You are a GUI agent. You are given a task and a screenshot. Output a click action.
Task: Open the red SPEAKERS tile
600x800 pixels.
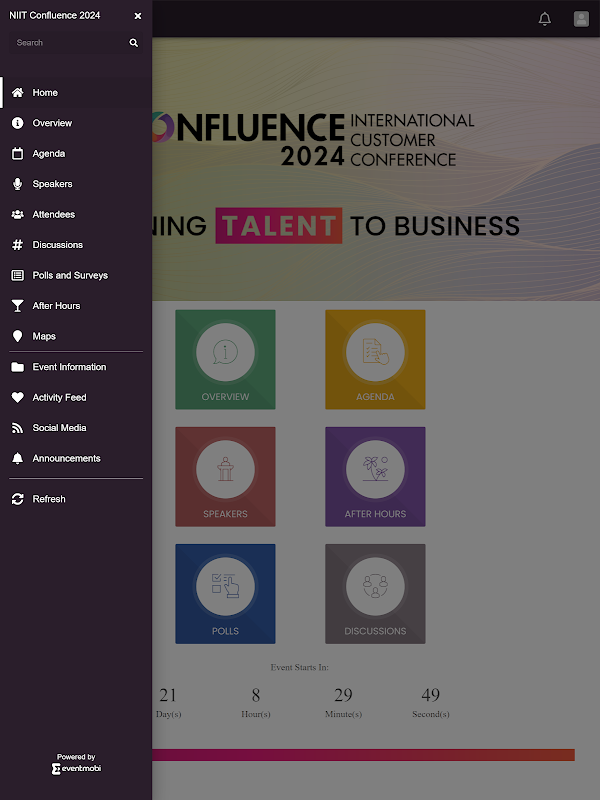tap(226, 477)
